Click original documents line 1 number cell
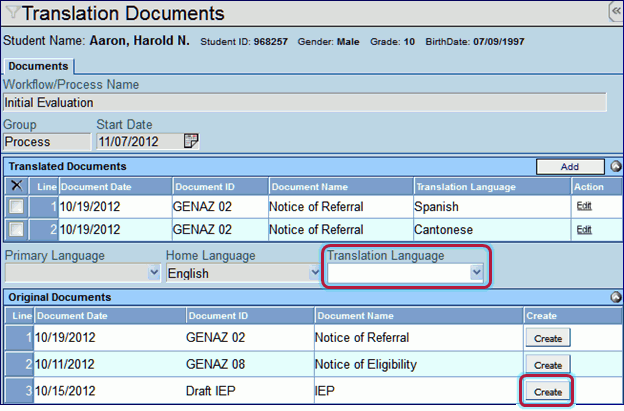The width and height of the screenshot is (624, 411). [20, 337]
